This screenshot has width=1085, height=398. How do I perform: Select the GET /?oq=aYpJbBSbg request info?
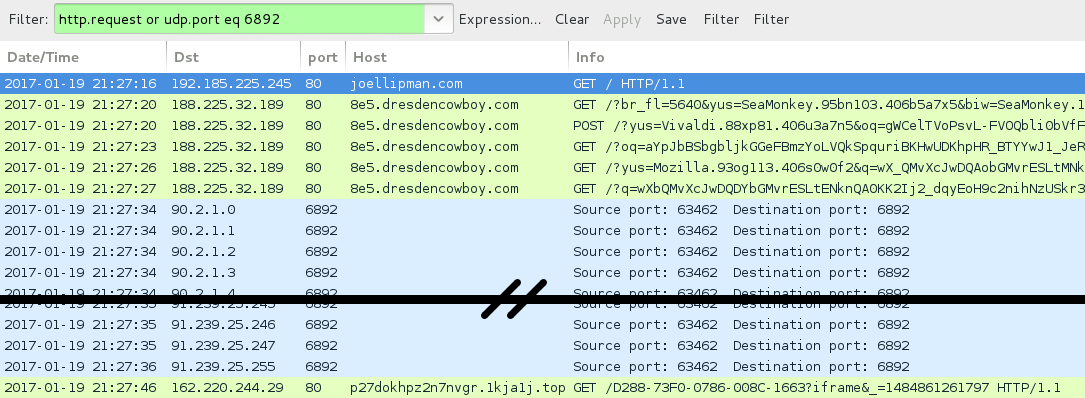[x=828, y=147]
